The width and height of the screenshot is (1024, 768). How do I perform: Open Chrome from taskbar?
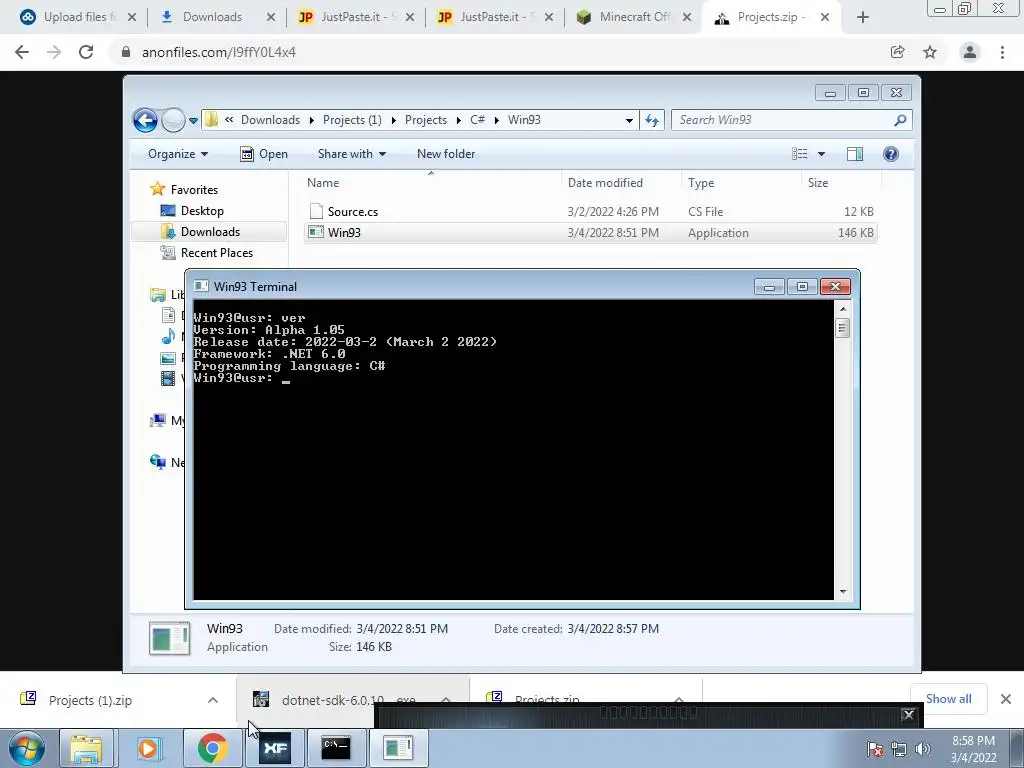(212, 748)
